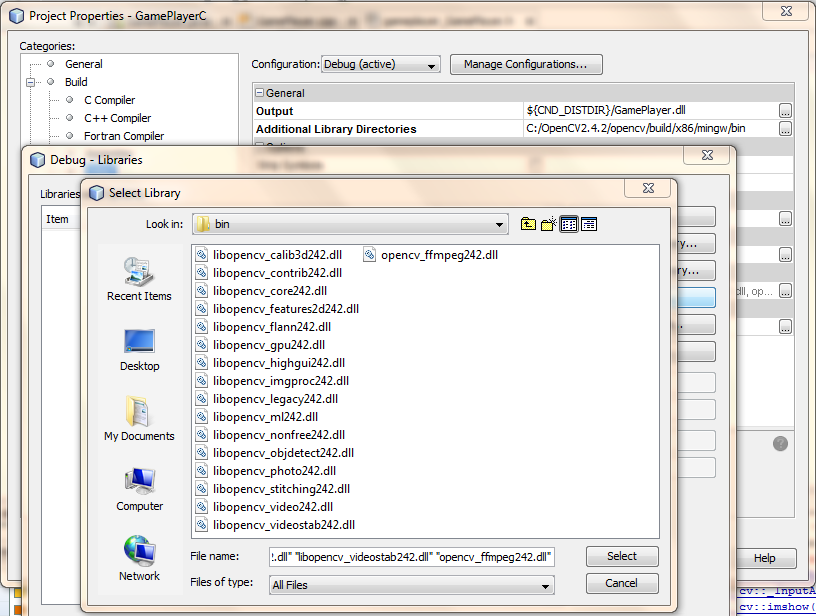Click Cancel in Select Library dialog
The image size is (816, 616).
click(x=622, y=583)
